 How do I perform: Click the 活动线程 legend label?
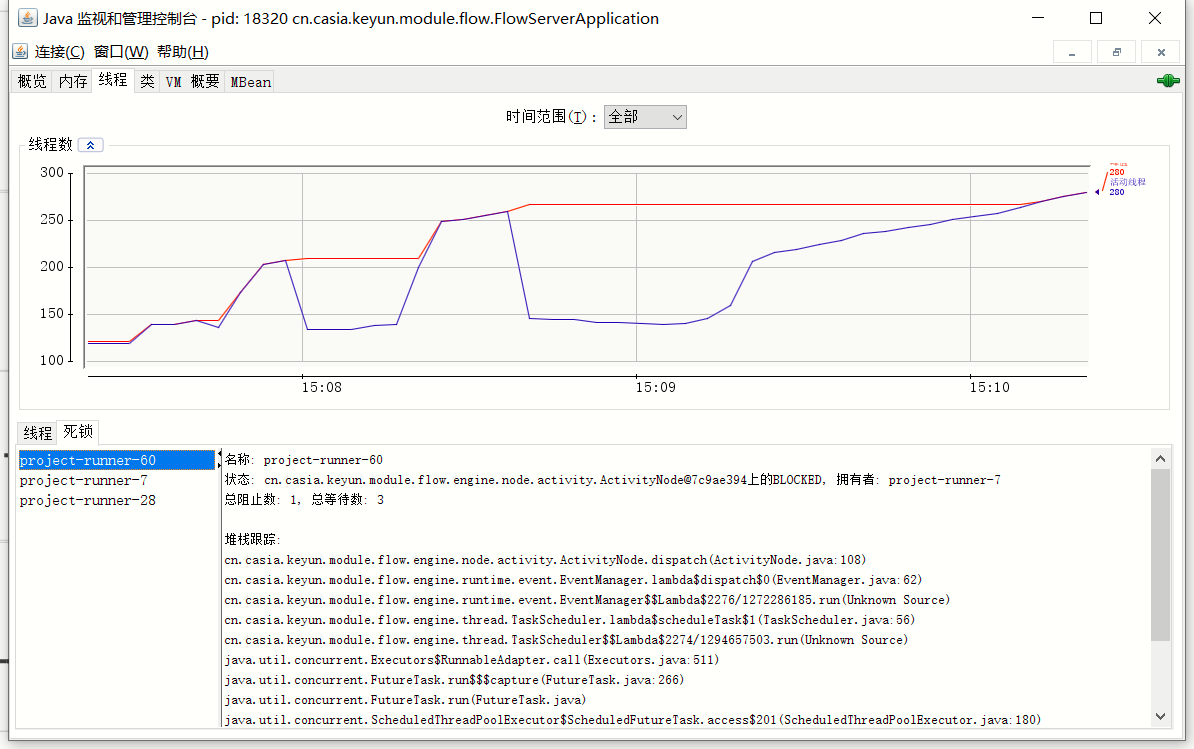click(1127, 182)
